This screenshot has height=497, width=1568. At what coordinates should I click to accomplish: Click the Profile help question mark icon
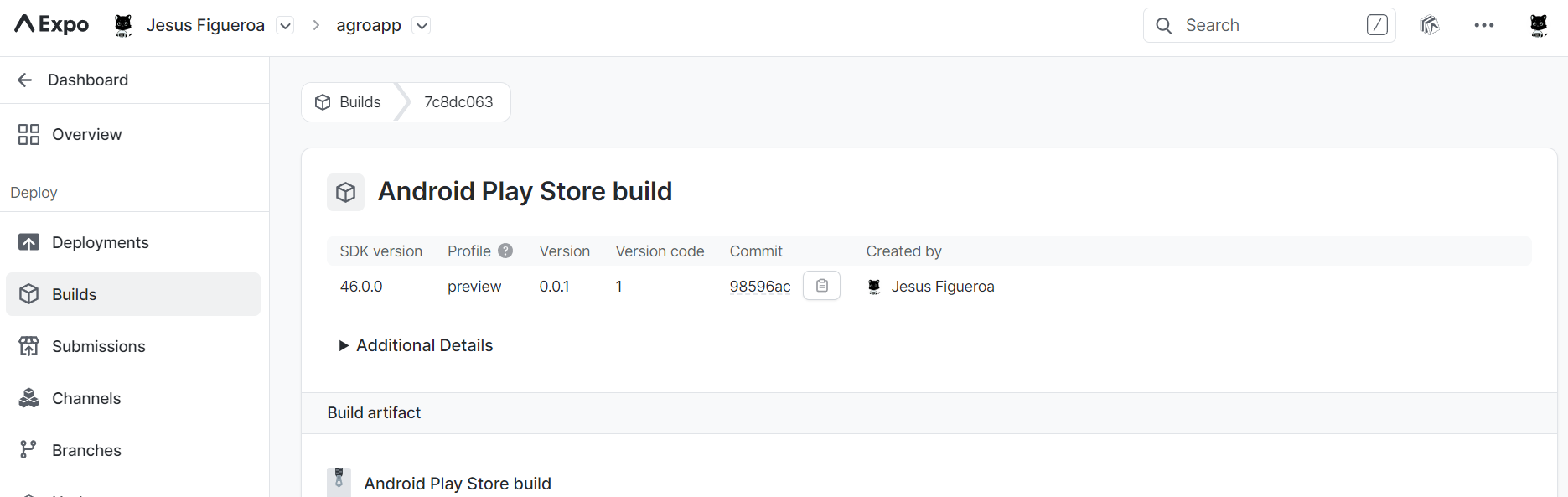pyautogui.click(x=505, y=251)
